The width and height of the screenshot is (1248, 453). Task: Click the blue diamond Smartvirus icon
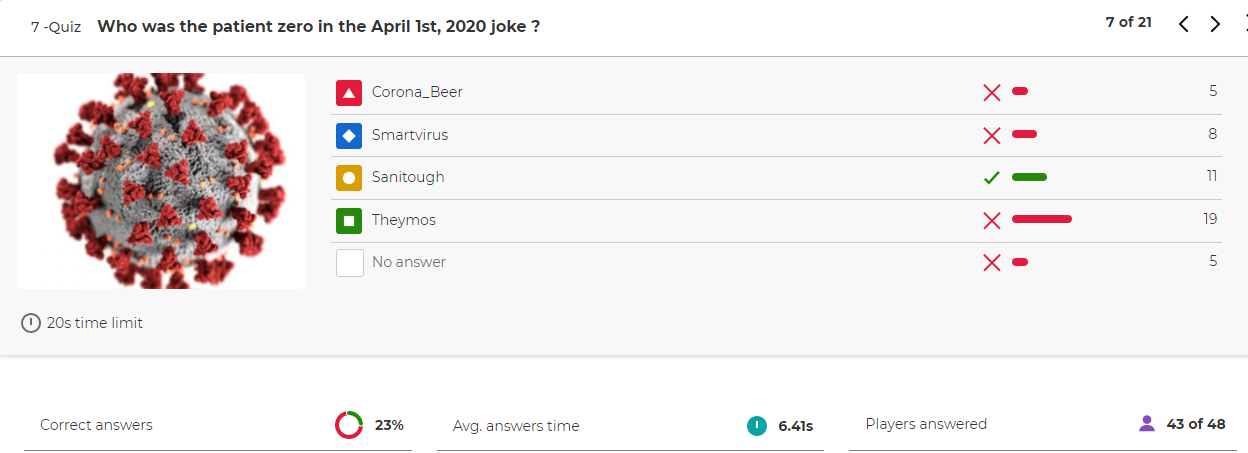pyautogui.click(x=349, y=135)
